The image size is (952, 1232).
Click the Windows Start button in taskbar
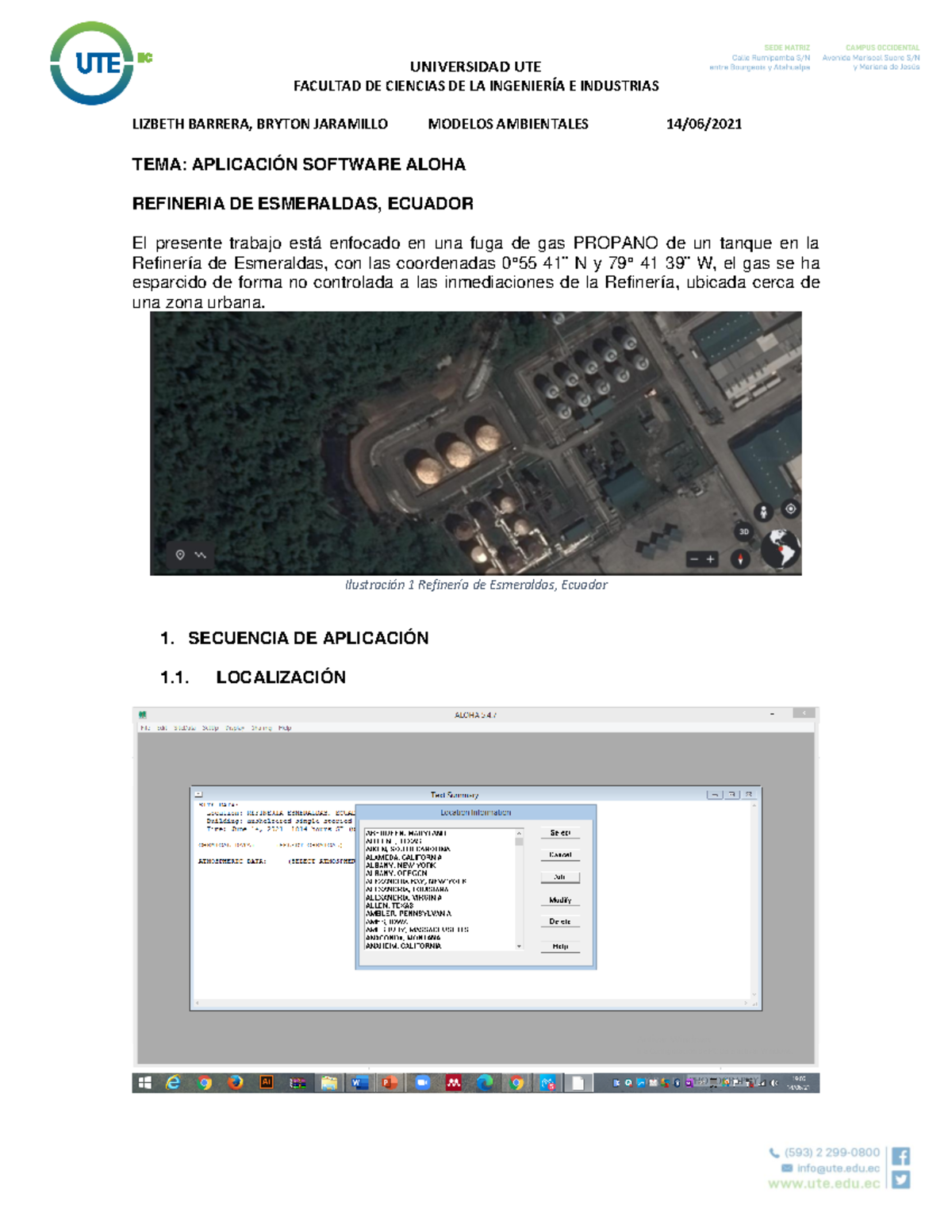pos(144,1083)
